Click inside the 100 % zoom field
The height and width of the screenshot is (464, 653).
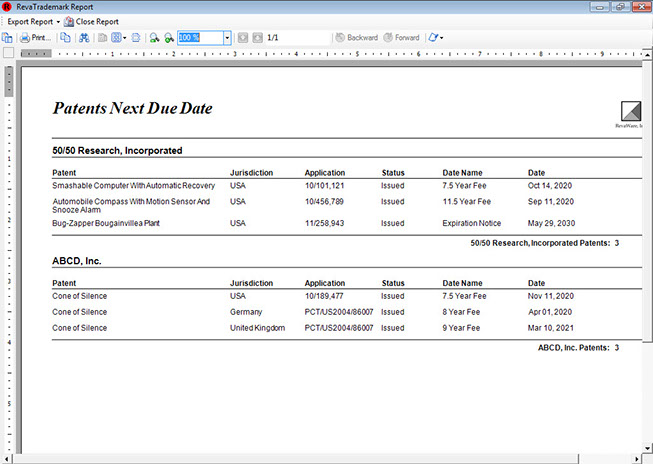click(x=200, y=38)
